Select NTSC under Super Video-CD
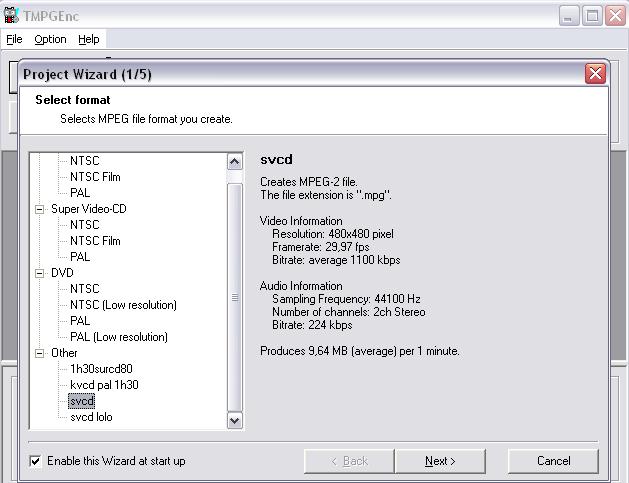Image resolution: width=629 pixels, height=483 pixels. [x=85, y=225]
